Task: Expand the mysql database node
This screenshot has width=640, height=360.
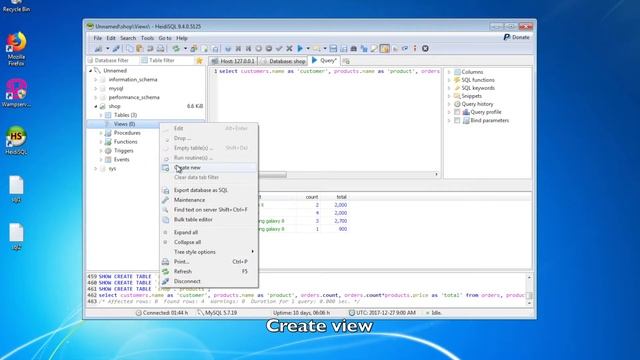Action: [96, 89]
